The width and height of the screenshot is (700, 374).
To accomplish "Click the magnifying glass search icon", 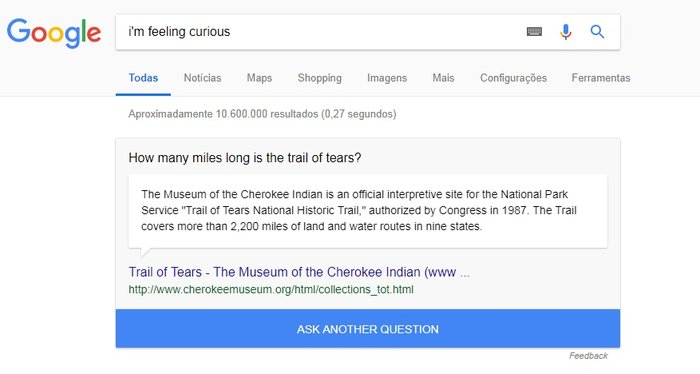I will point(597,32).
